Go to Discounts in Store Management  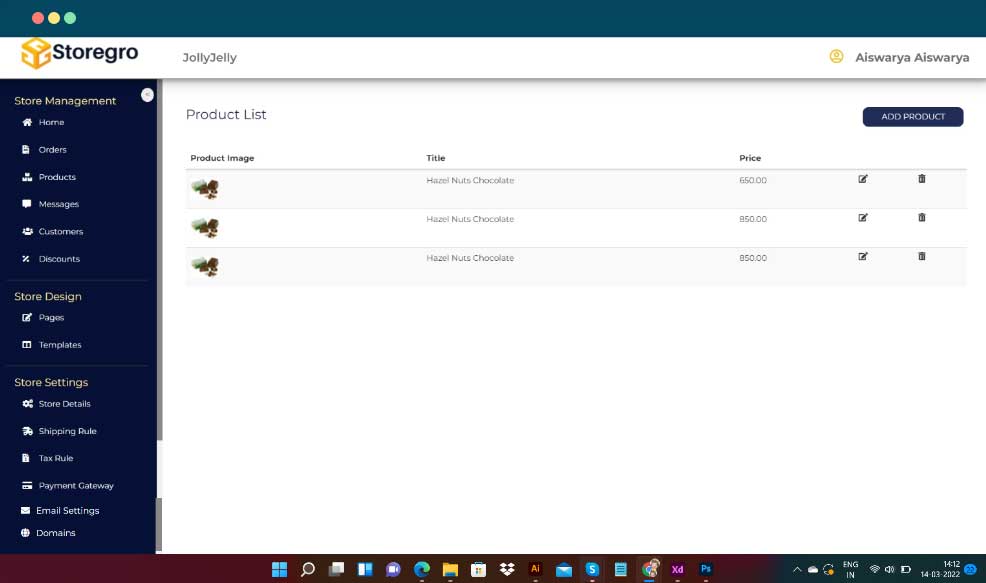pos(59,259)
